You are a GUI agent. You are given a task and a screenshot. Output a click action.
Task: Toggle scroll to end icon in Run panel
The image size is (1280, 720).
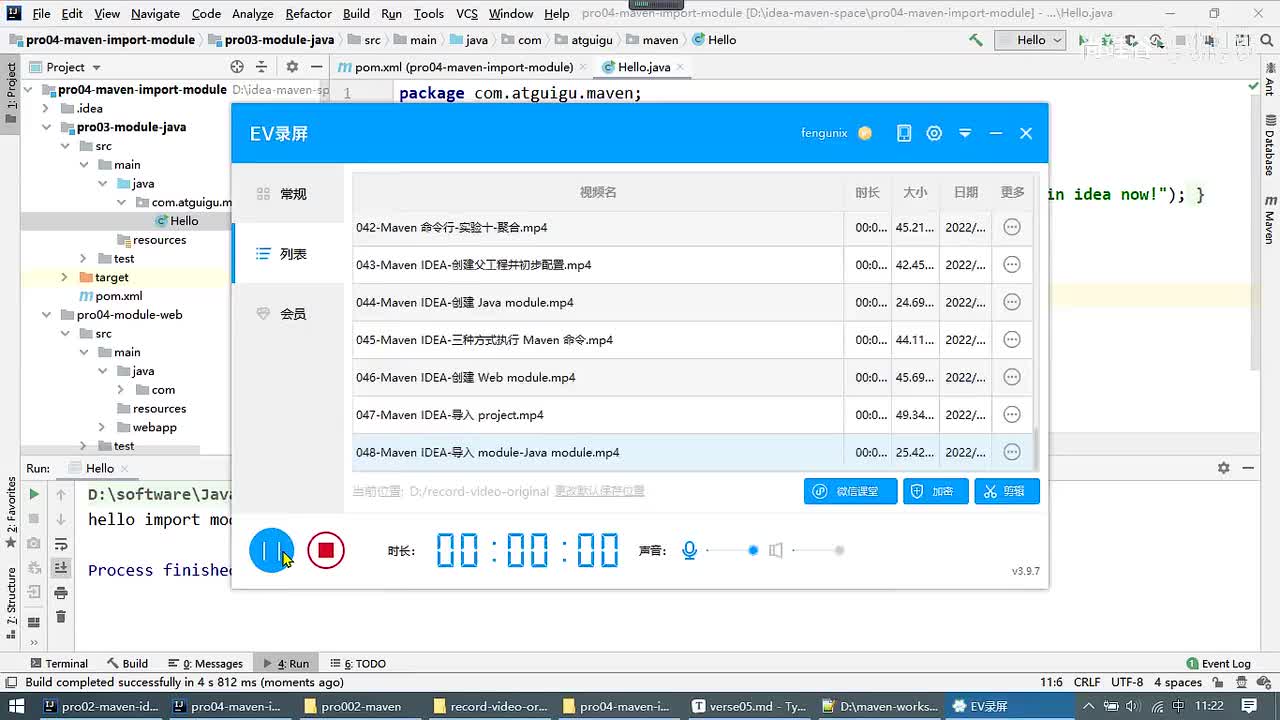[x=61, y=568]
